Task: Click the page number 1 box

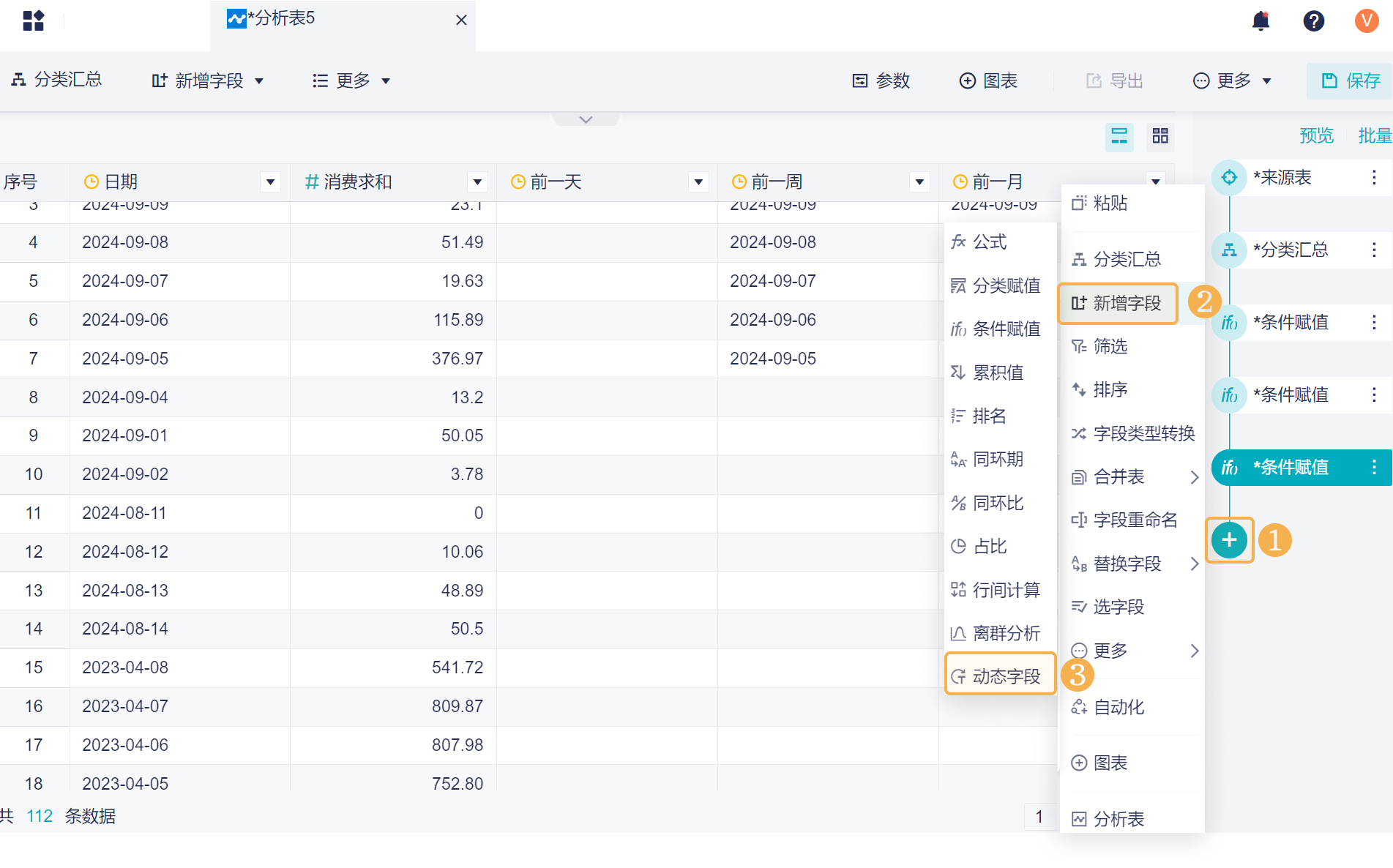Action: point(1039,816)
